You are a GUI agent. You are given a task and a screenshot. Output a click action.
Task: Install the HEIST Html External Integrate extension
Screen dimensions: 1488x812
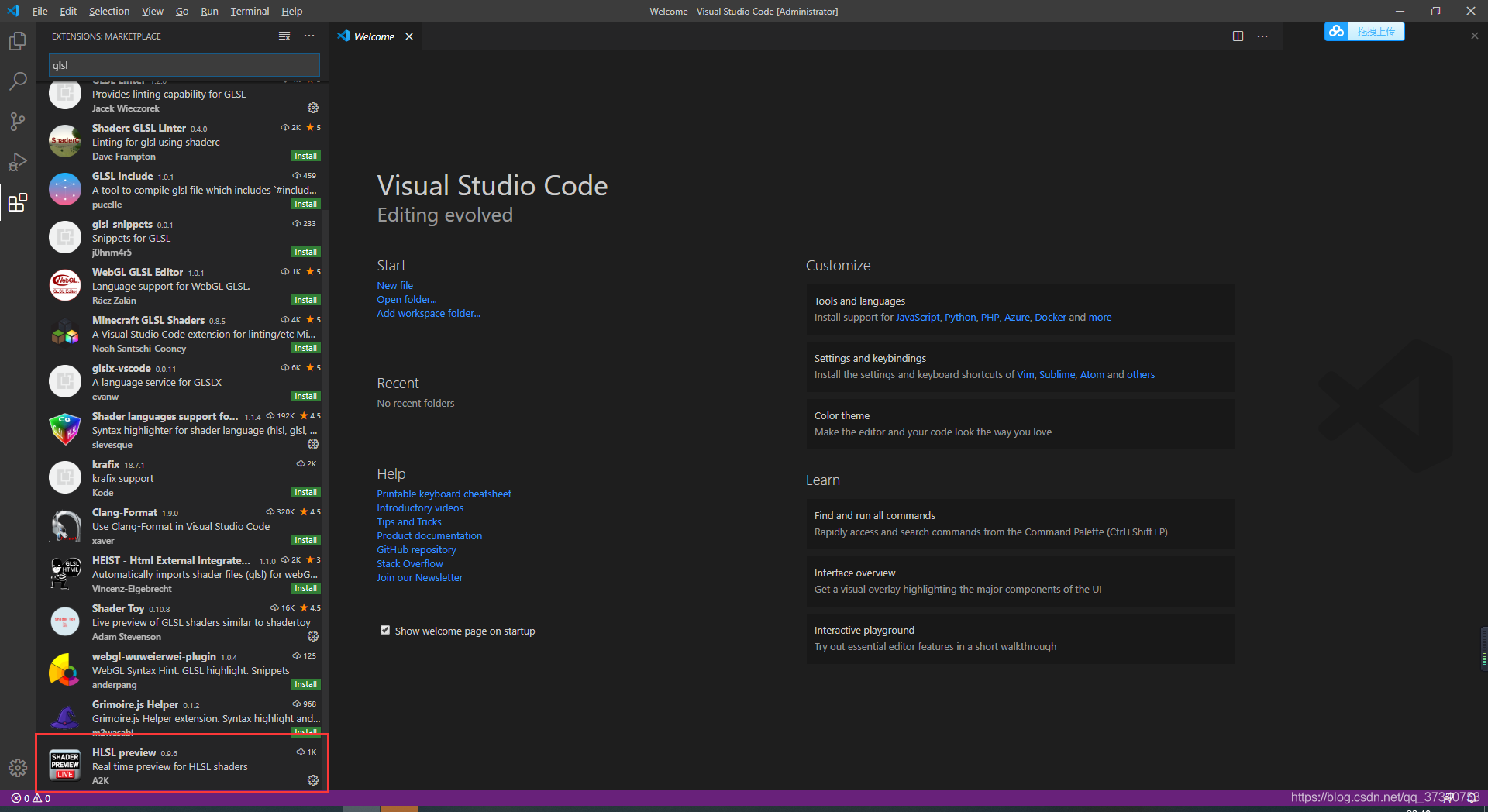tap(305, 588)
